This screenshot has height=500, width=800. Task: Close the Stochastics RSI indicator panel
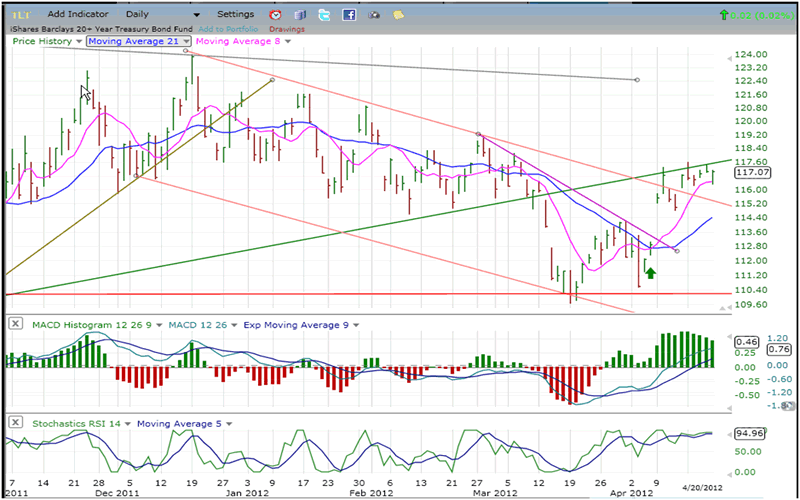coord(14,424)
